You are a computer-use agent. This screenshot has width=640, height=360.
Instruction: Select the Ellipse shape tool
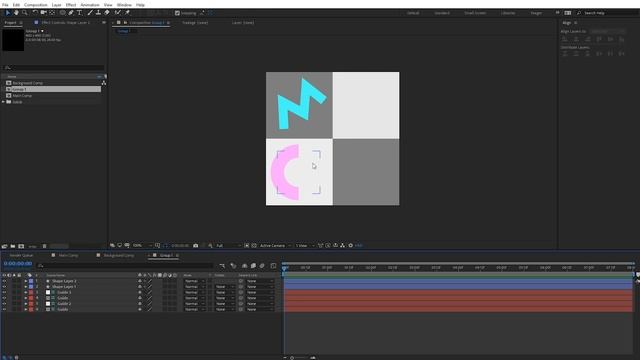coord(62,13)
